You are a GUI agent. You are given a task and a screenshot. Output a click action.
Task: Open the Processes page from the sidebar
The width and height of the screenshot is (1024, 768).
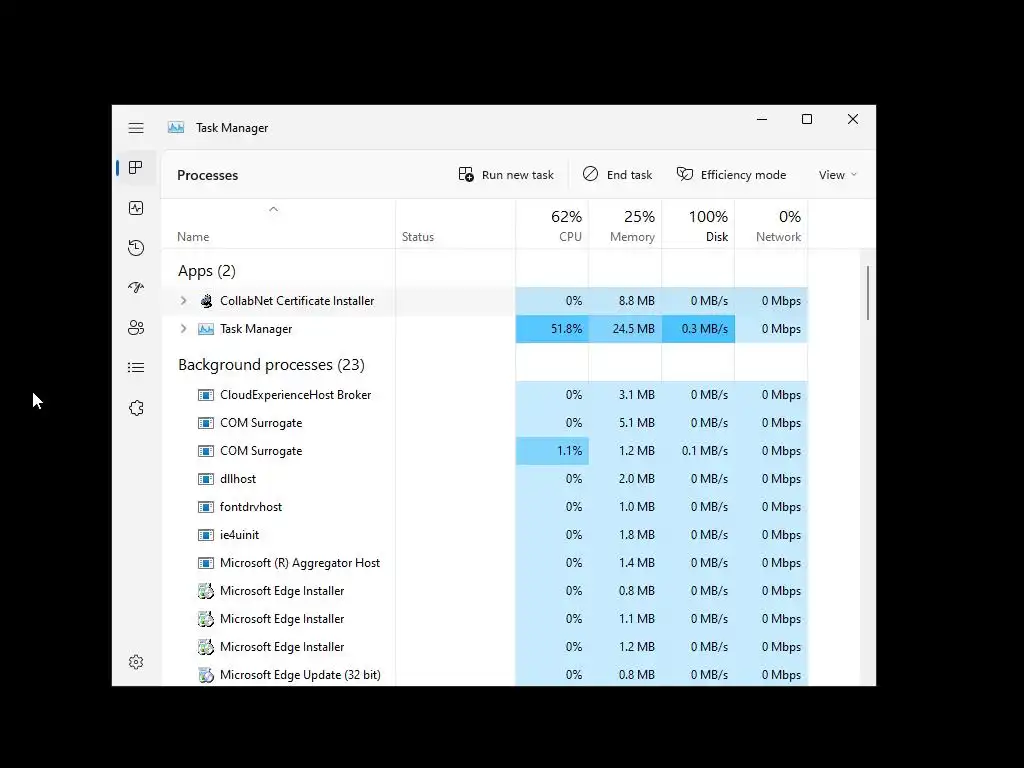coord(136,168)
